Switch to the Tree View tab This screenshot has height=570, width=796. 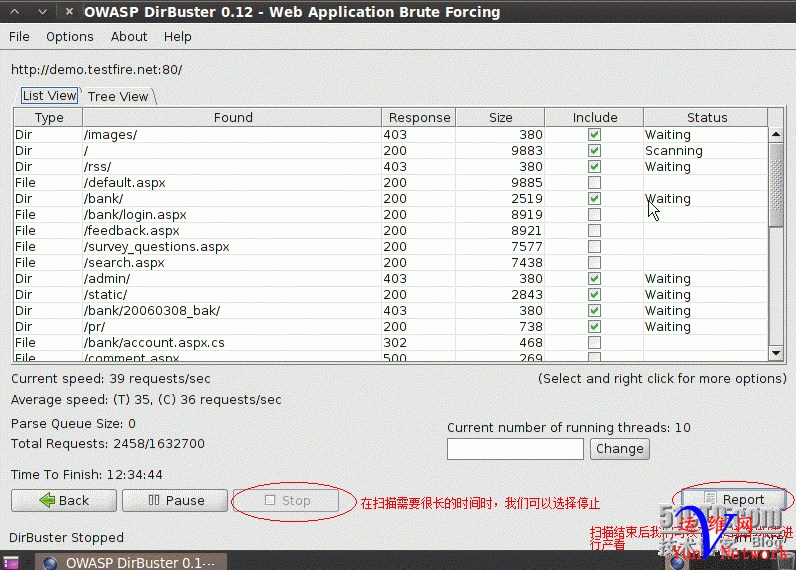pyautogui.click(x=118, y=96)
